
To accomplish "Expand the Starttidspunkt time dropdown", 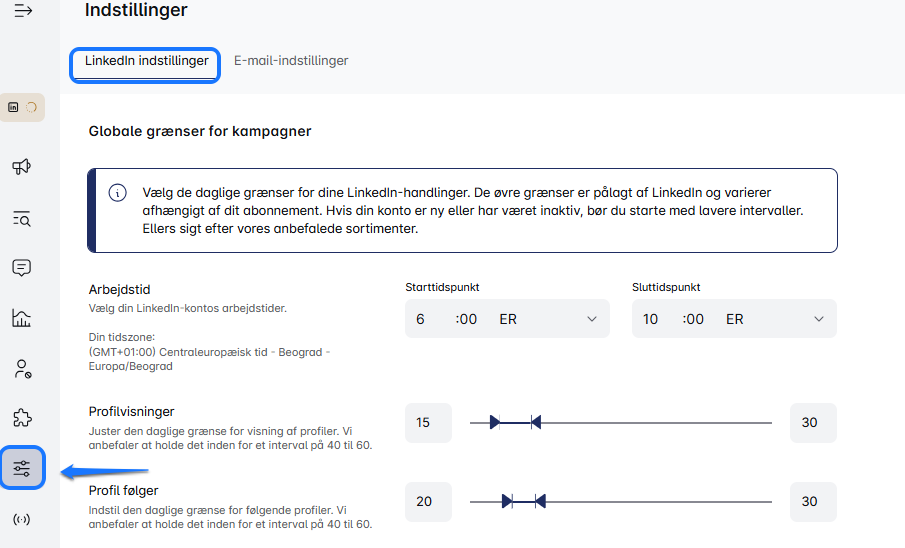I will 592,319.
